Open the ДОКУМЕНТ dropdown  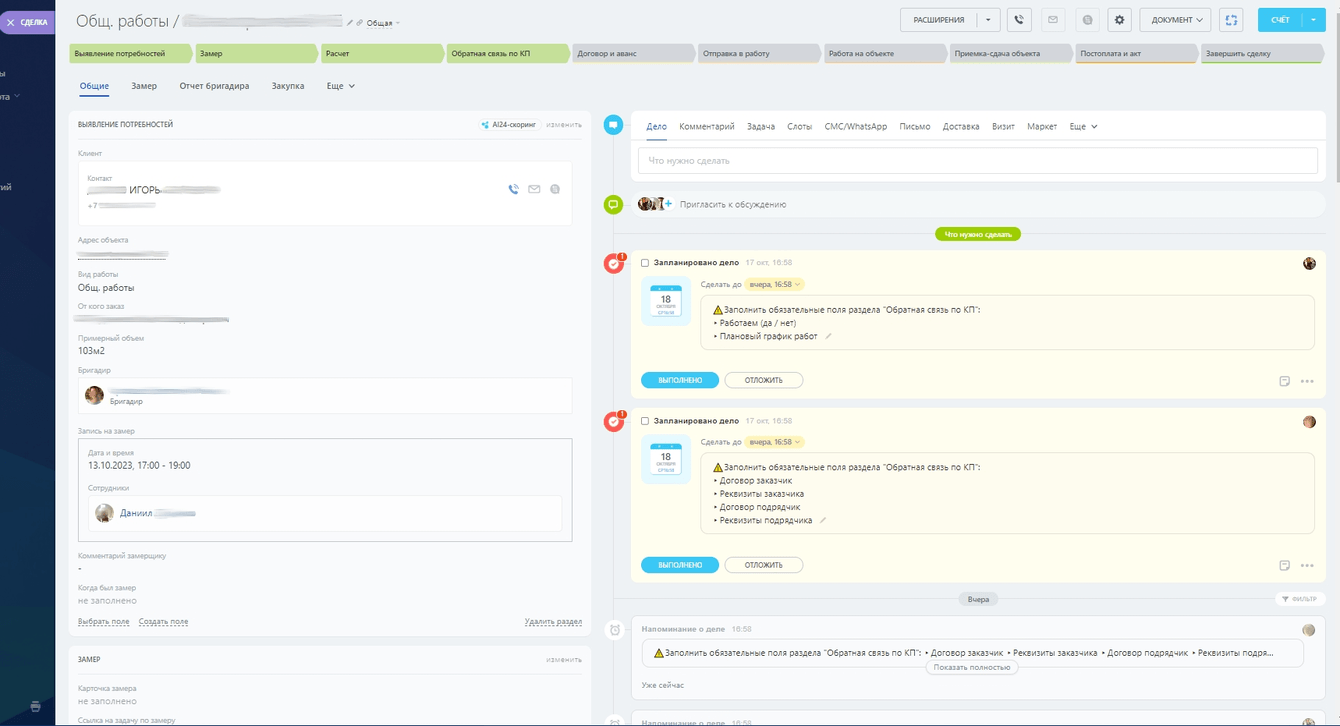tap(1176, 20)
